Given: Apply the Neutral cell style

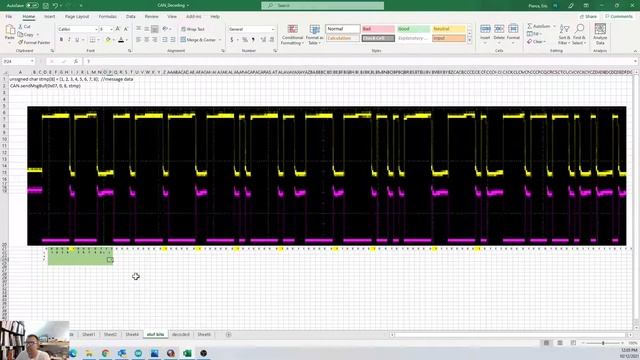Looking at the screenshot, I should [449, 29].
